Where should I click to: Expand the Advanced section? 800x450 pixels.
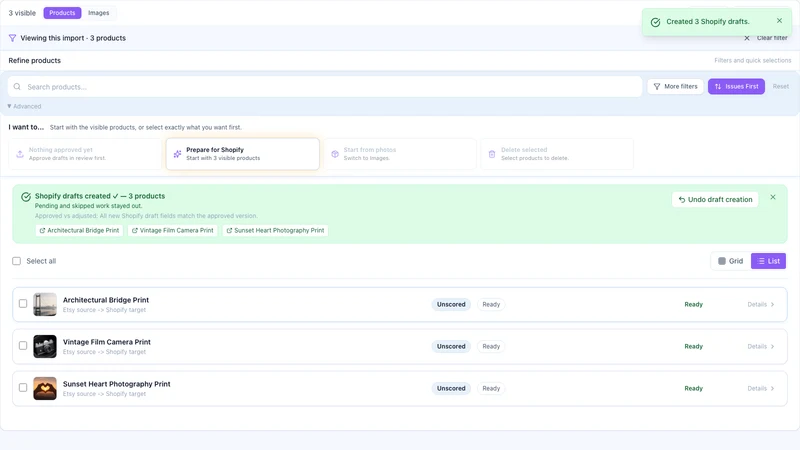tap(24, 106)
